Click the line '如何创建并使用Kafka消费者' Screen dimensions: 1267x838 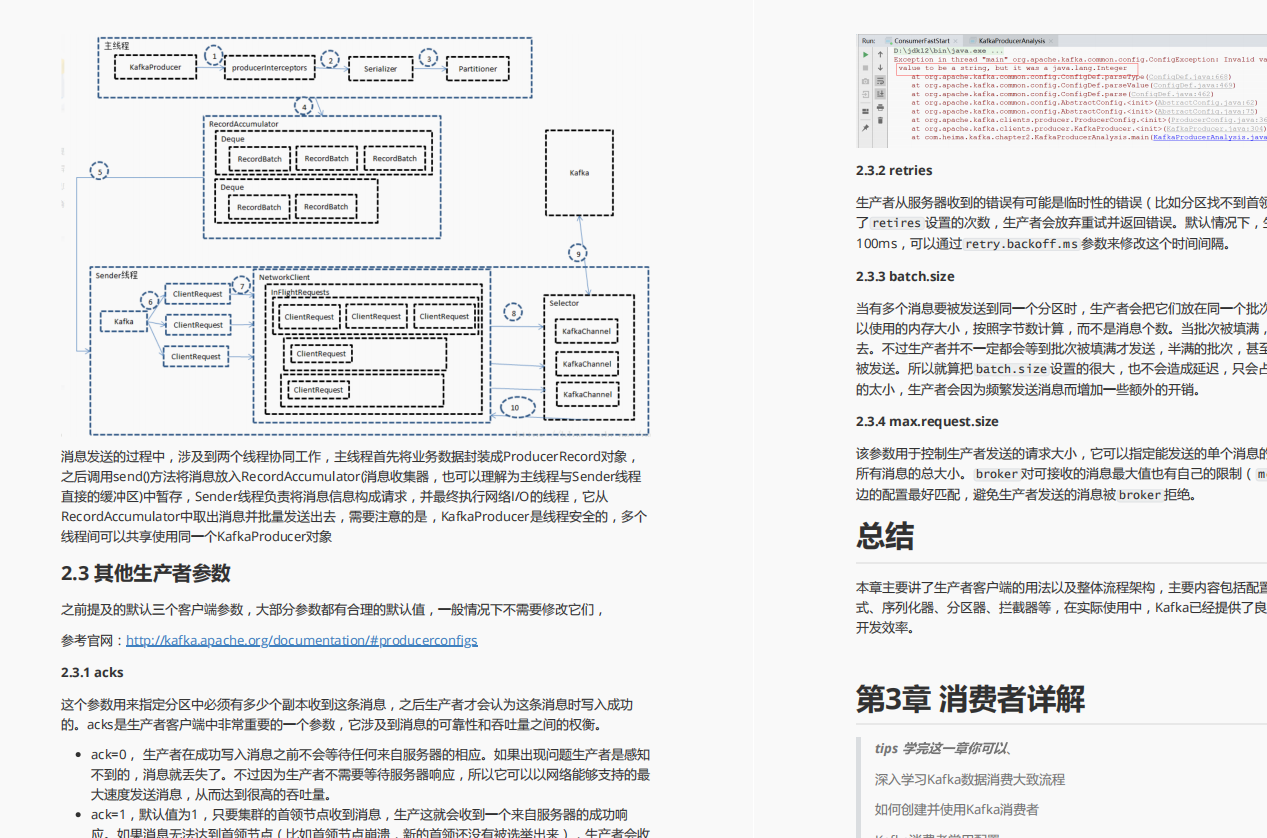[957, 809]
